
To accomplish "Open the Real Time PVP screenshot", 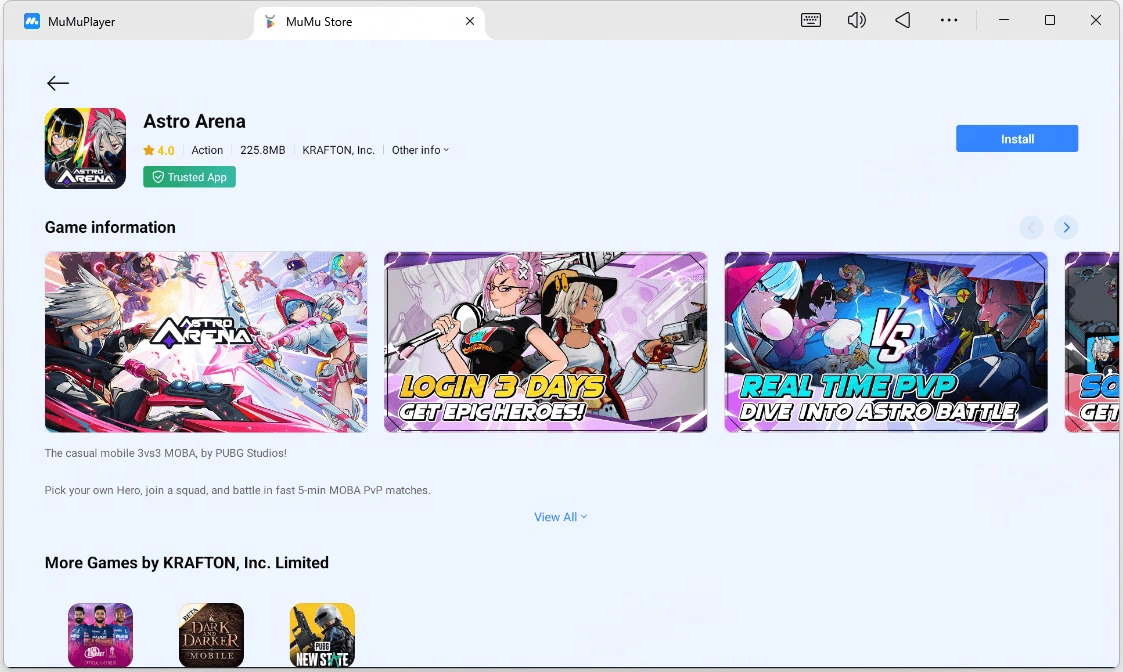I will point(886,342).
